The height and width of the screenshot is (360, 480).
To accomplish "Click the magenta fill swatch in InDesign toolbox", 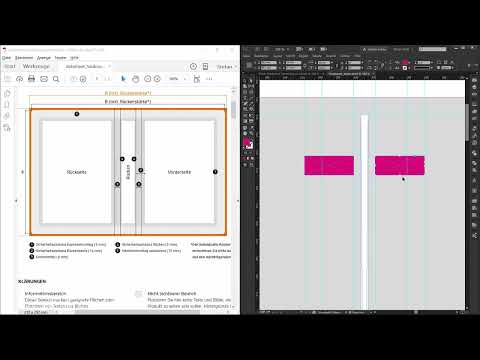I will point(246,143).
